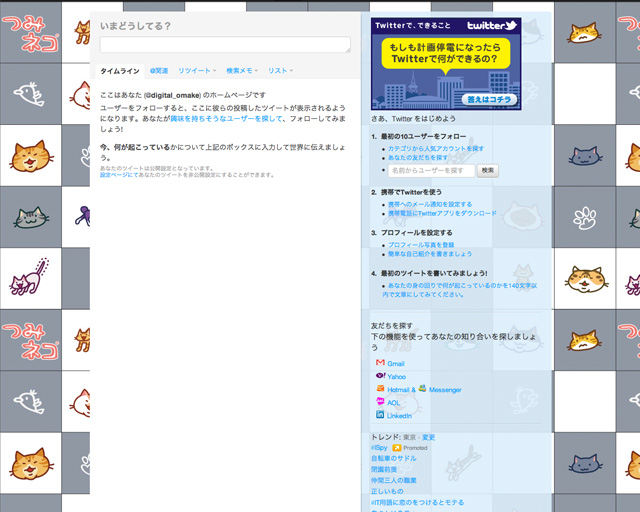Open the 正しいもの trend
This screenshot has height=512, width=640.
click(x=387, y=491)
